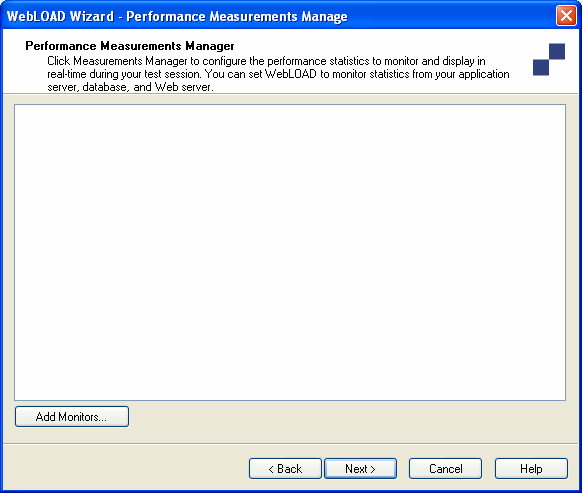Click inside the empty monitors list area
The width and height of the screenshot is (583, 493).
click(x=290, y=252)
